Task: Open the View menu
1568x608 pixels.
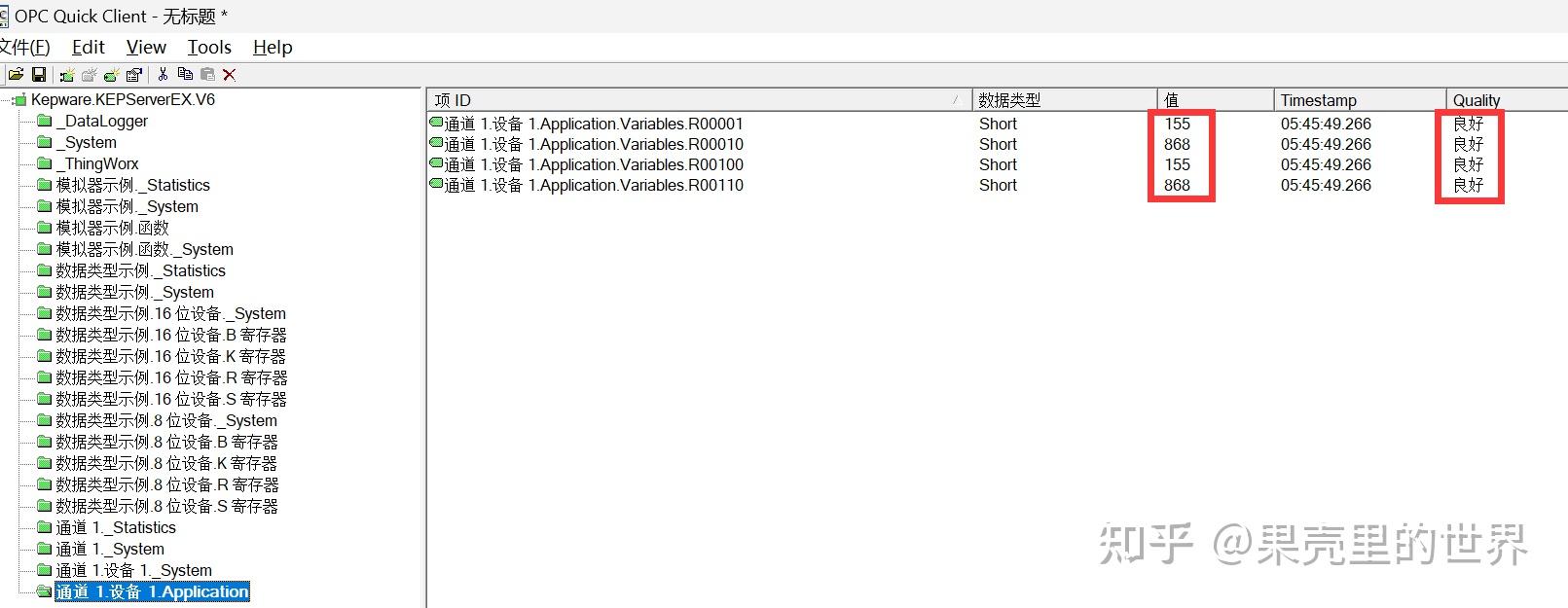Action: [146, 47]
